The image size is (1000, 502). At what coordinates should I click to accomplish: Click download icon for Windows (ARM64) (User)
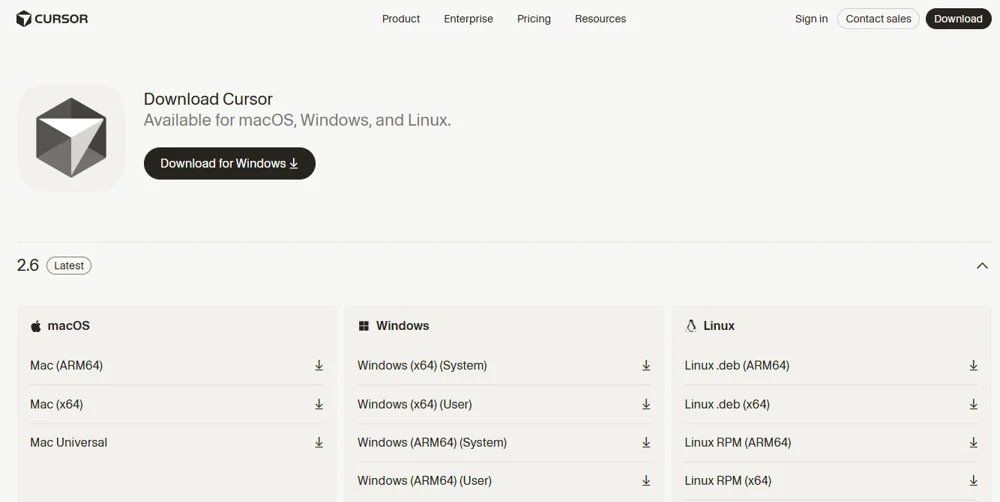click(x=646, y=481)
